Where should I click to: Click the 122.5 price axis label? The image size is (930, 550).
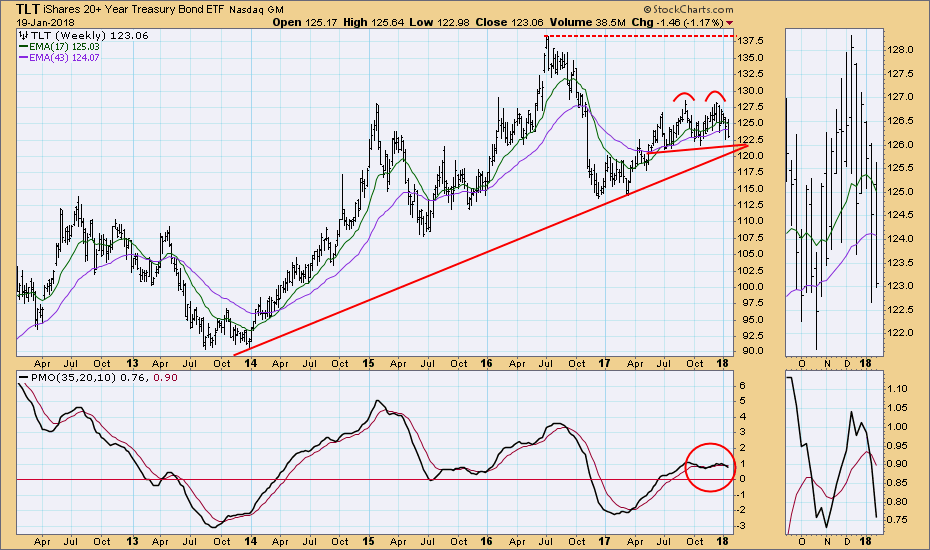point(751,139)
